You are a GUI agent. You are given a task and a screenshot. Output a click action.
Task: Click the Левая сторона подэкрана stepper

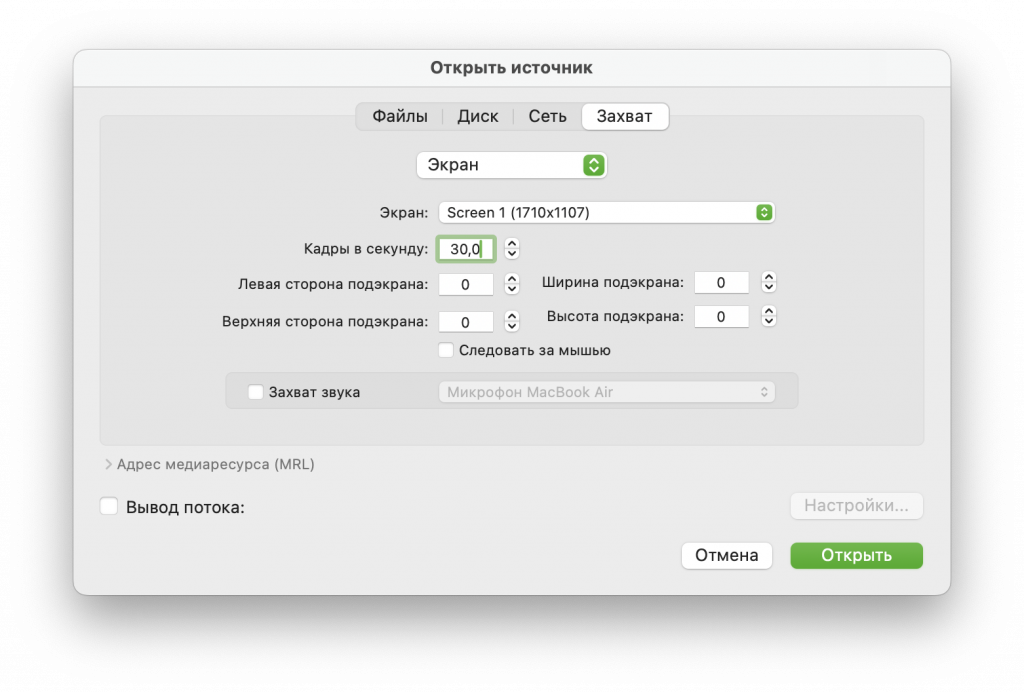tap(512, 285)
